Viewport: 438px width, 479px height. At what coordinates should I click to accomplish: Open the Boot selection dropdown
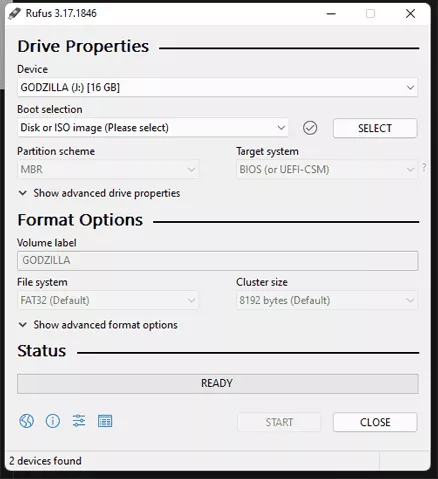pos(153,128)
